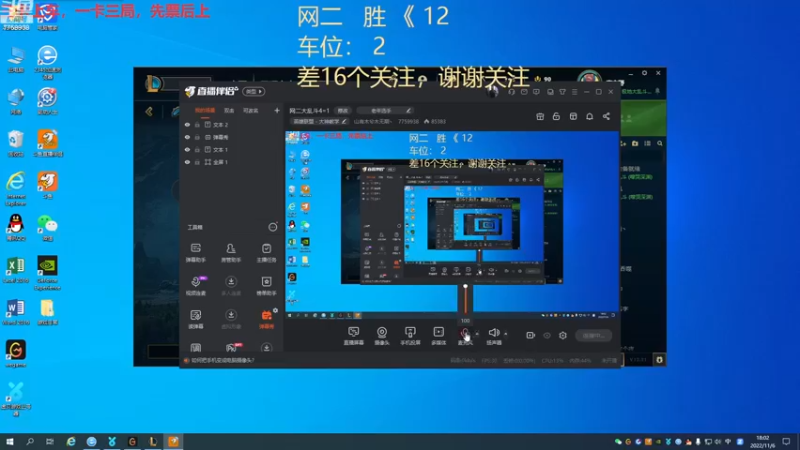Toggle the lock on the 弹幕秀 source
800x450 pixels.
pos(197,137)
